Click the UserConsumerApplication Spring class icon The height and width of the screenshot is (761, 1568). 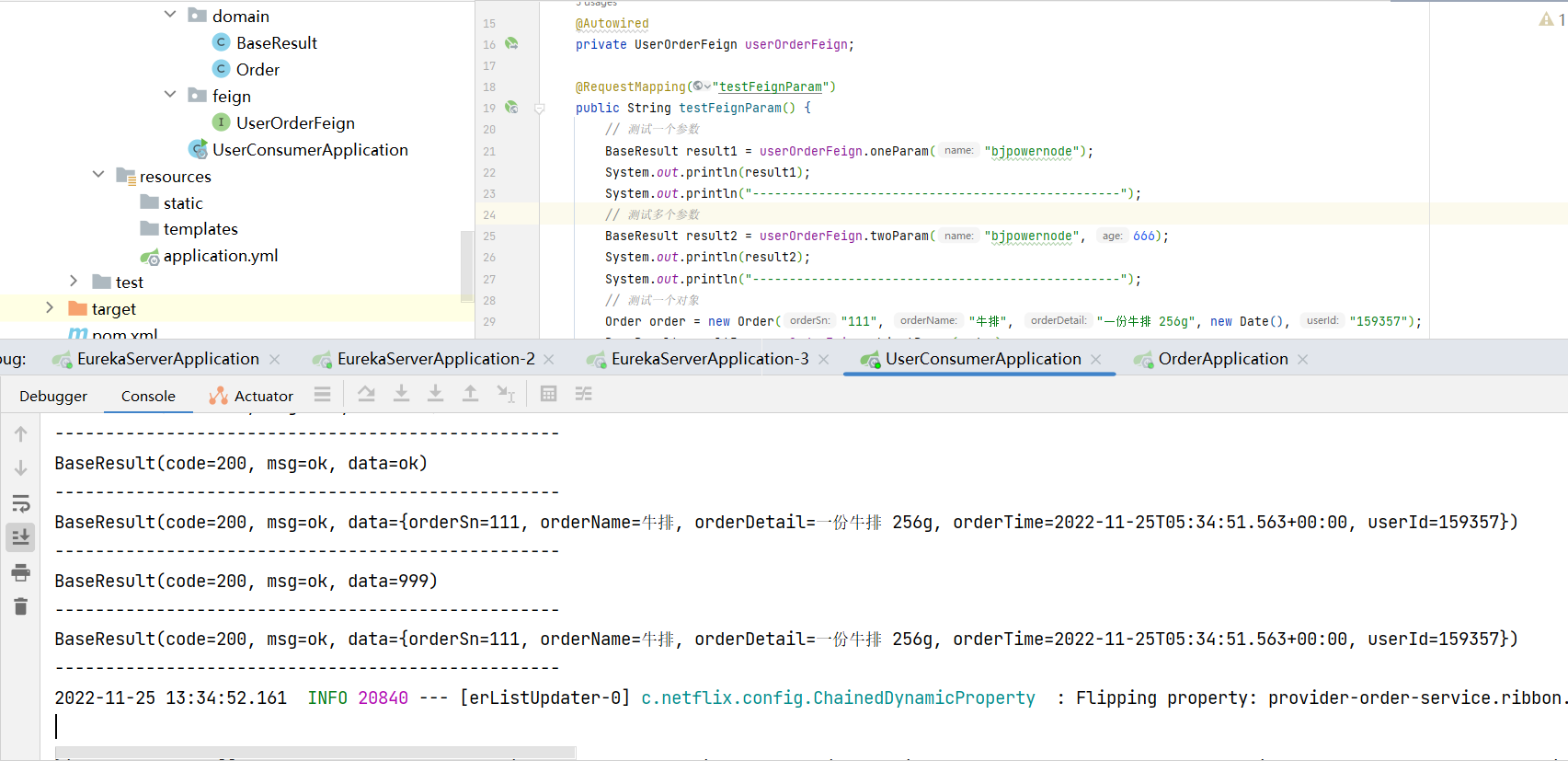[198, 149]
